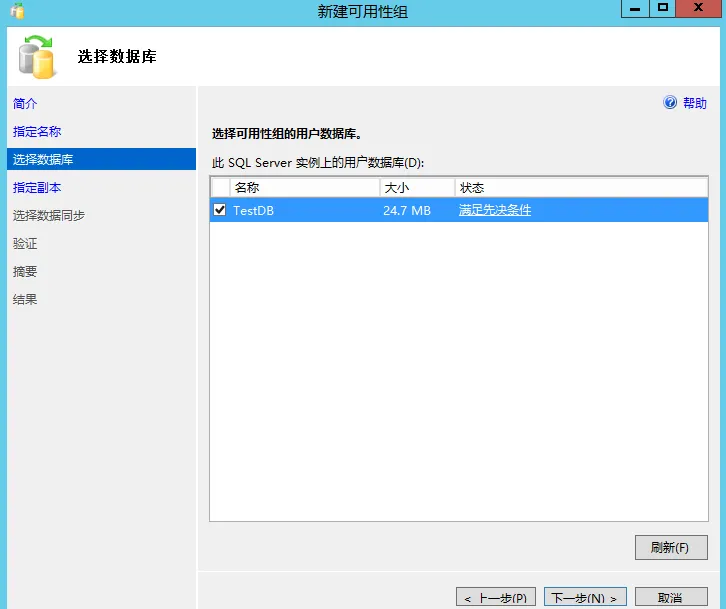Select the 结果 step in sidebar

click(25, 299)
